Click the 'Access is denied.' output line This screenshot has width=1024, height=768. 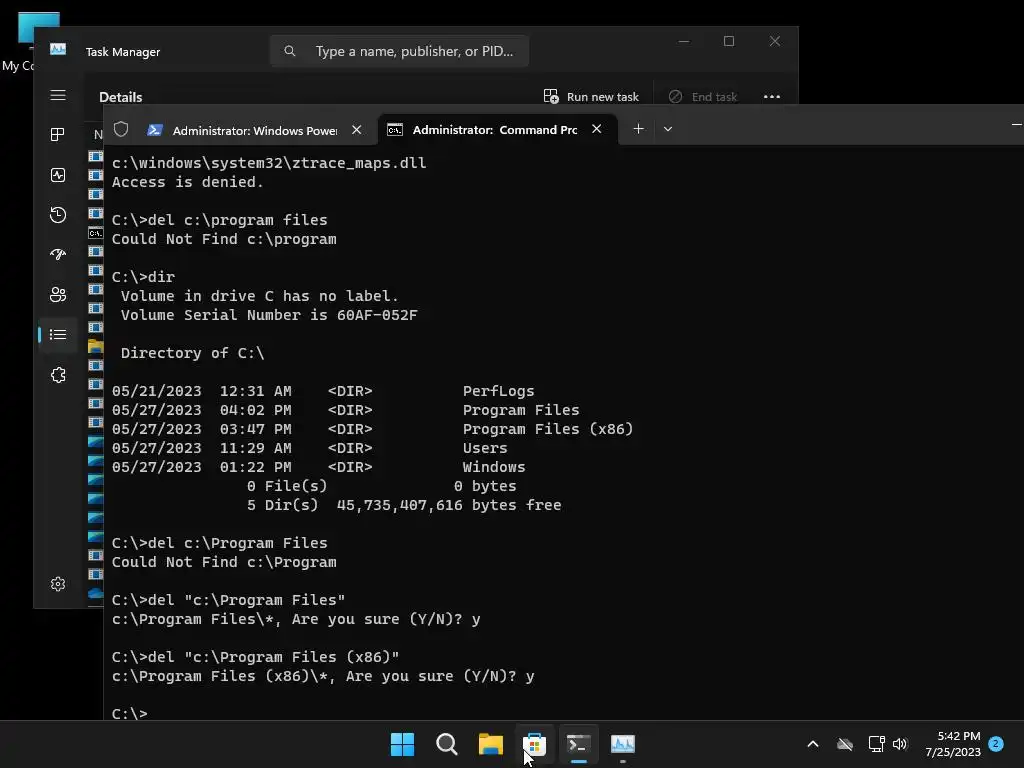tap(187, 182)
